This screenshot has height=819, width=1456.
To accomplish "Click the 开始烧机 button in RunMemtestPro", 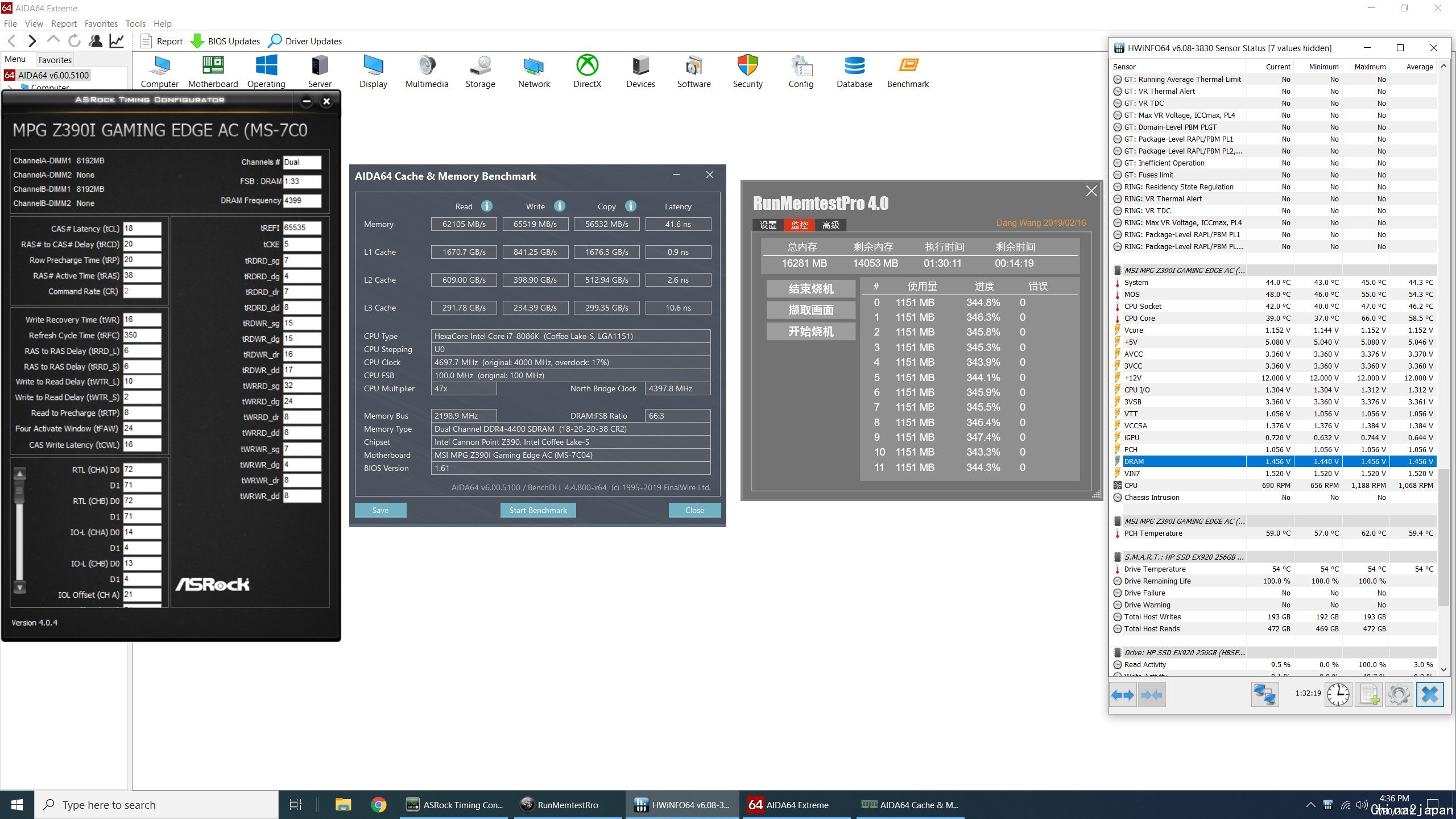I will pyautogui.click(x=810, y=332).
